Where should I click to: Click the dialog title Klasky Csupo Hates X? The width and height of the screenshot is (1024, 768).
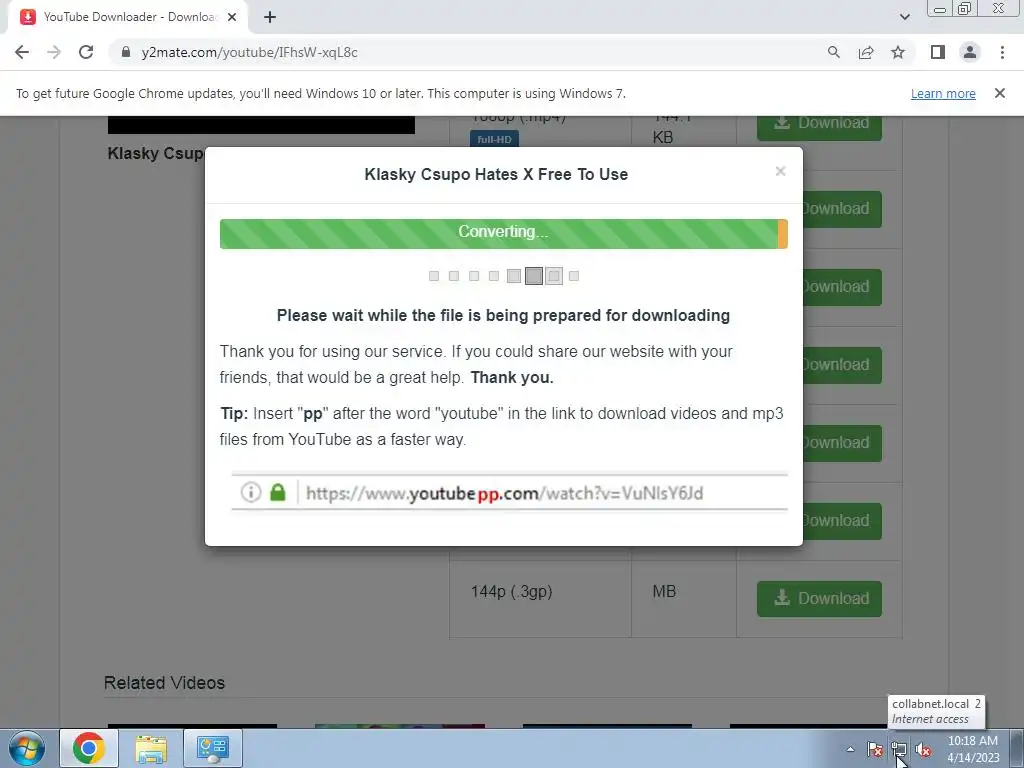[x=496, y=174]
